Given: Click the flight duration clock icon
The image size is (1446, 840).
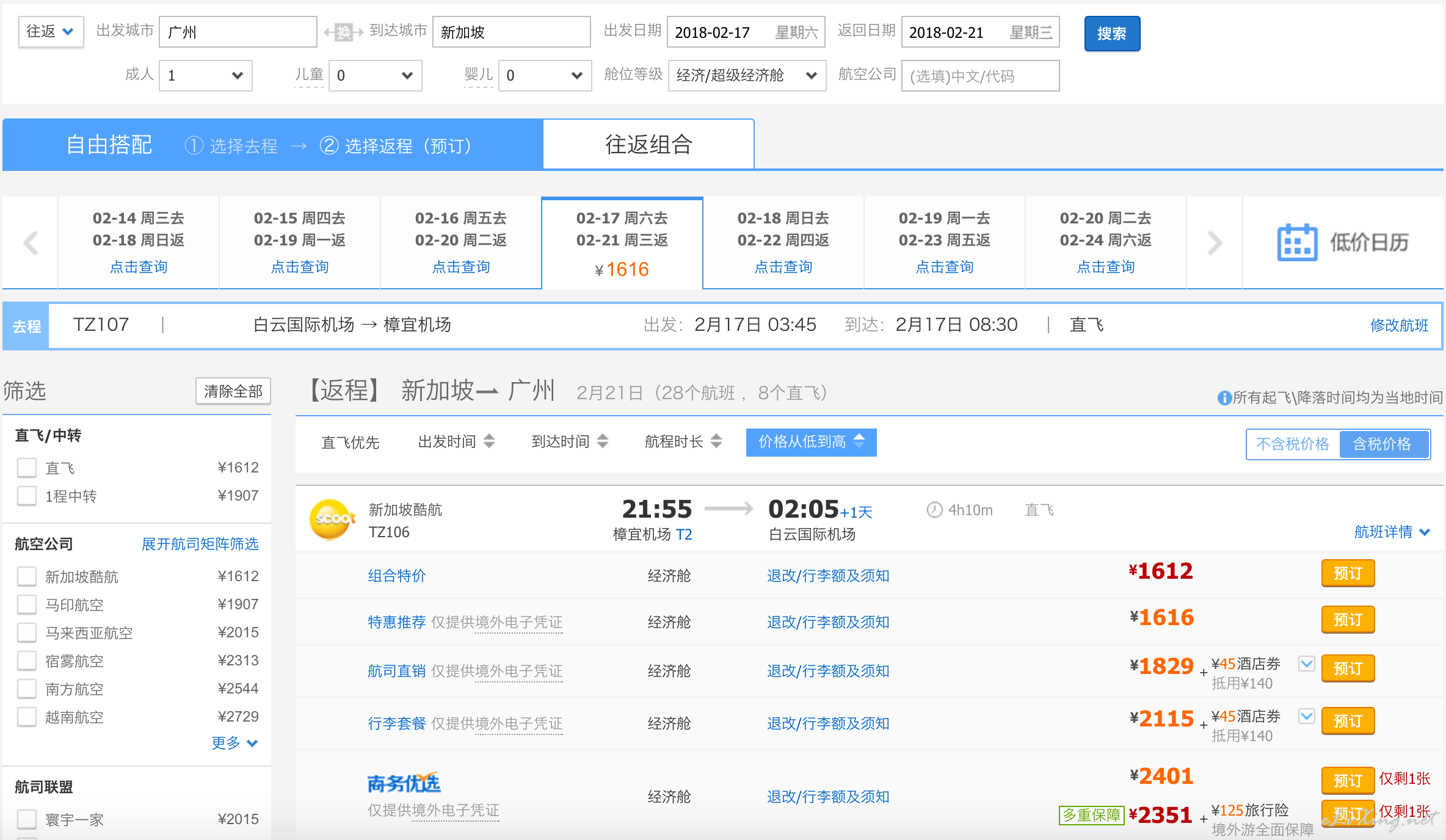Looking at the screenshot, I should point(934,510).
